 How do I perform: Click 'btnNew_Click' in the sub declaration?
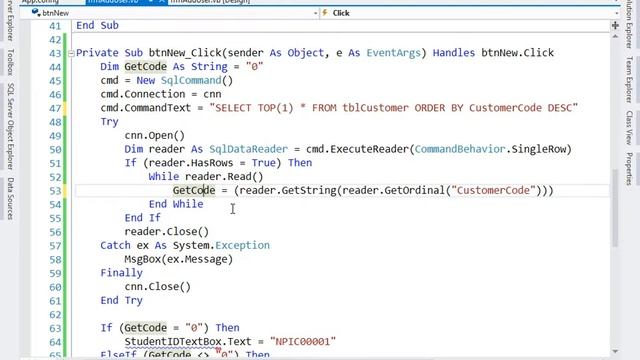click(185, 53)
